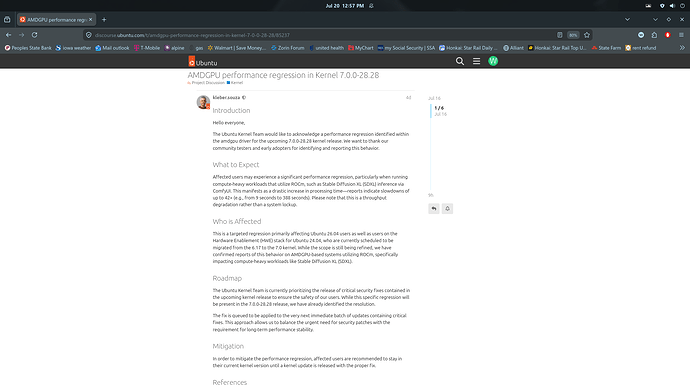The image size is (690, 388).
Task: Open the united health bookmark
Action: click(326, 48)
